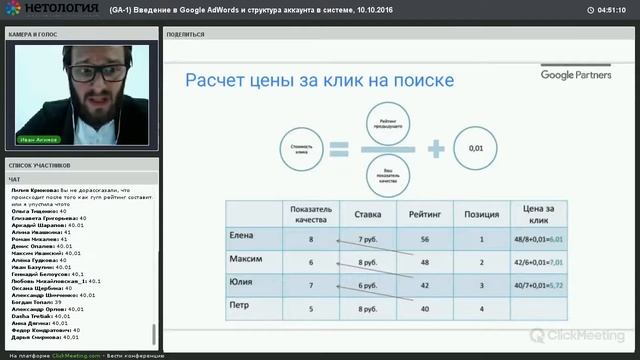Select the Петр row name cell
This screenshot has height=360, width=640.
[254, 309]
